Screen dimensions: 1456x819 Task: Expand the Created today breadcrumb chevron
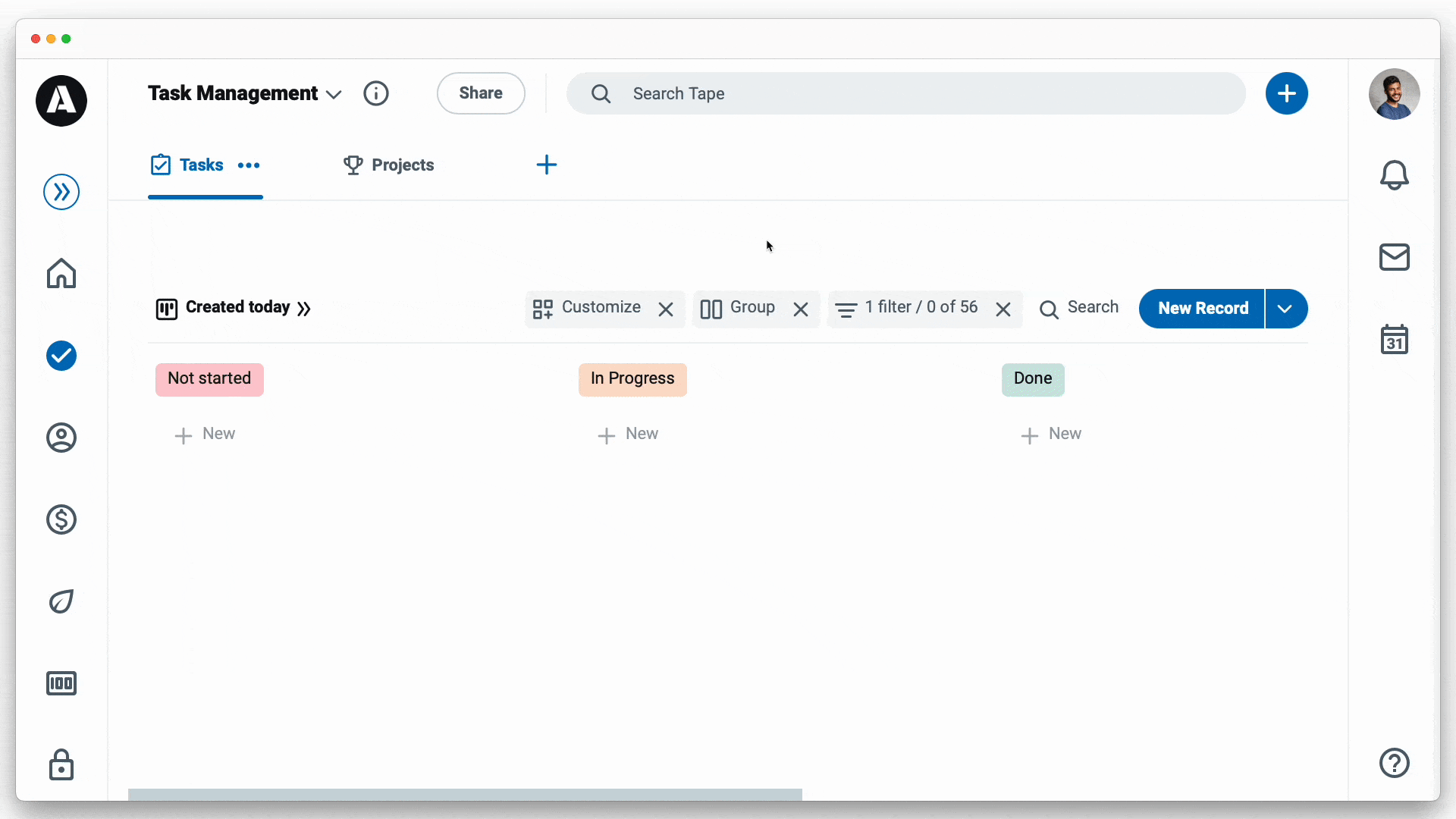(304, 307)
